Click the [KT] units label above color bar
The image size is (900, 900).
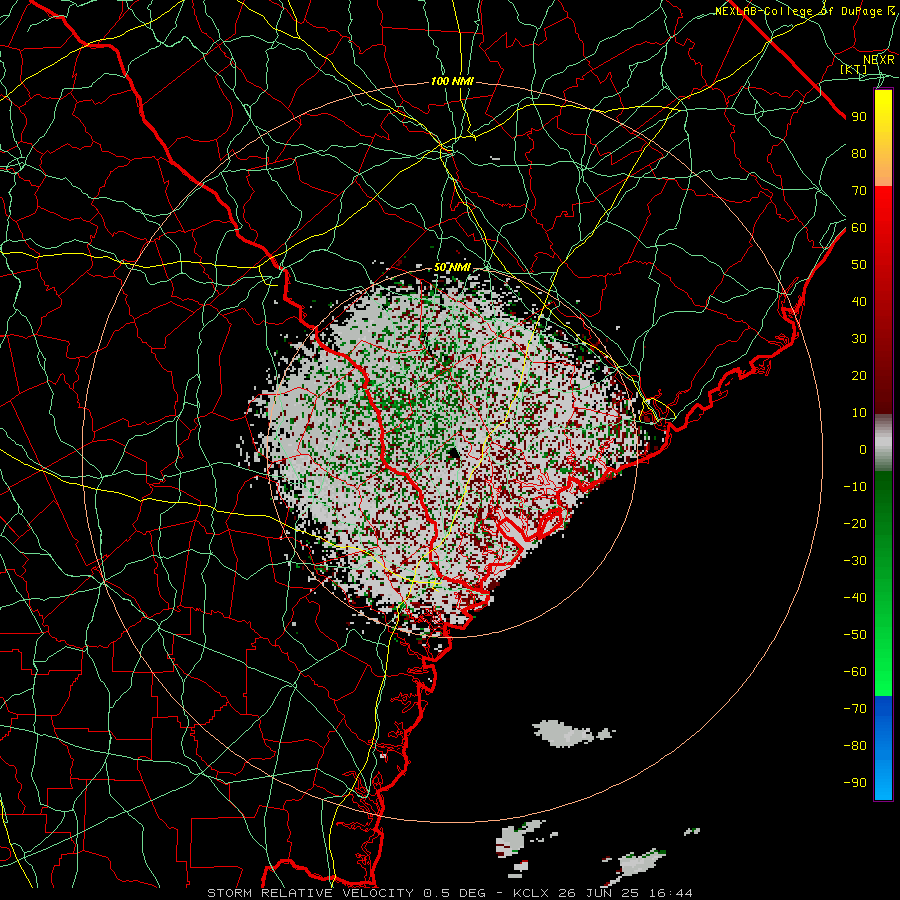[x=854, y=69]
